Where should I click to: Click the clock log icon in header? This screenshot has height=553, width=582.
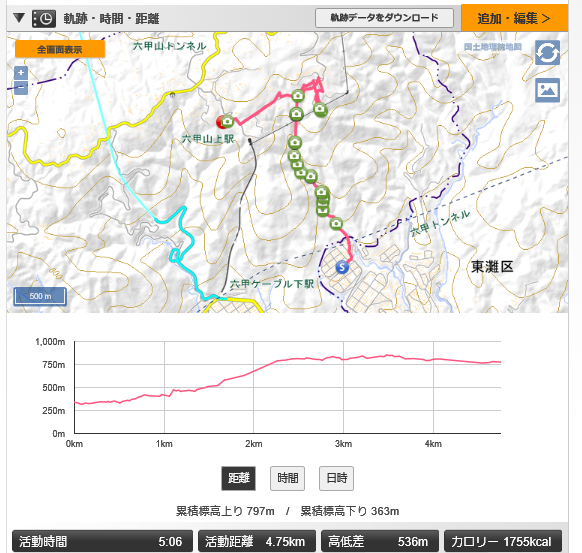point(44,19)
